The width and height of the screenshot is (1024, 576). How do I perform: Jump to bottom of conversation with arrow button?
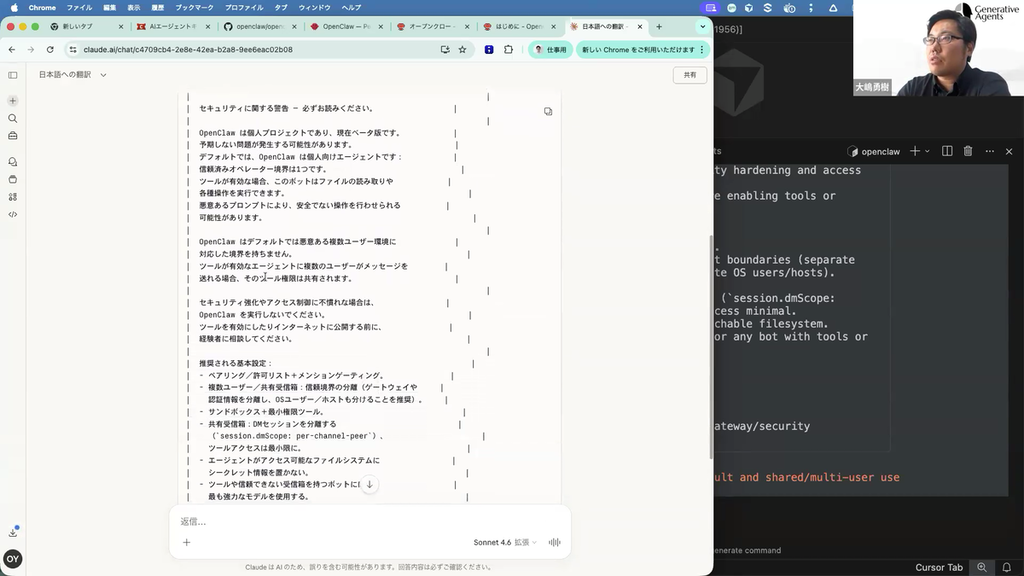[369, 485]
